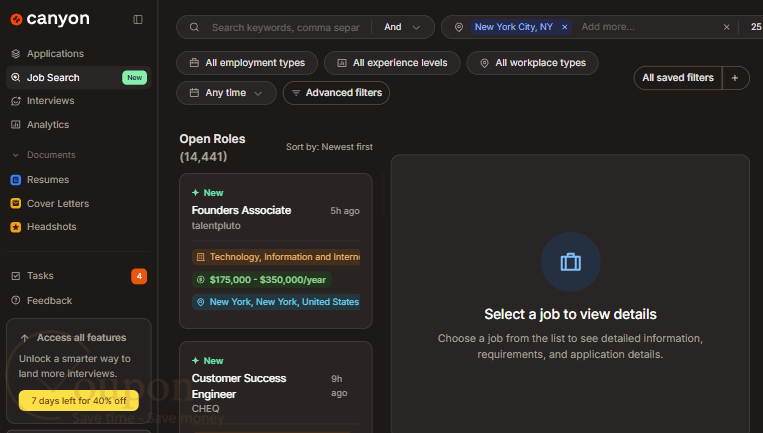
Task: Change the Sort by: Newest first option
Action: coord(329,147)
